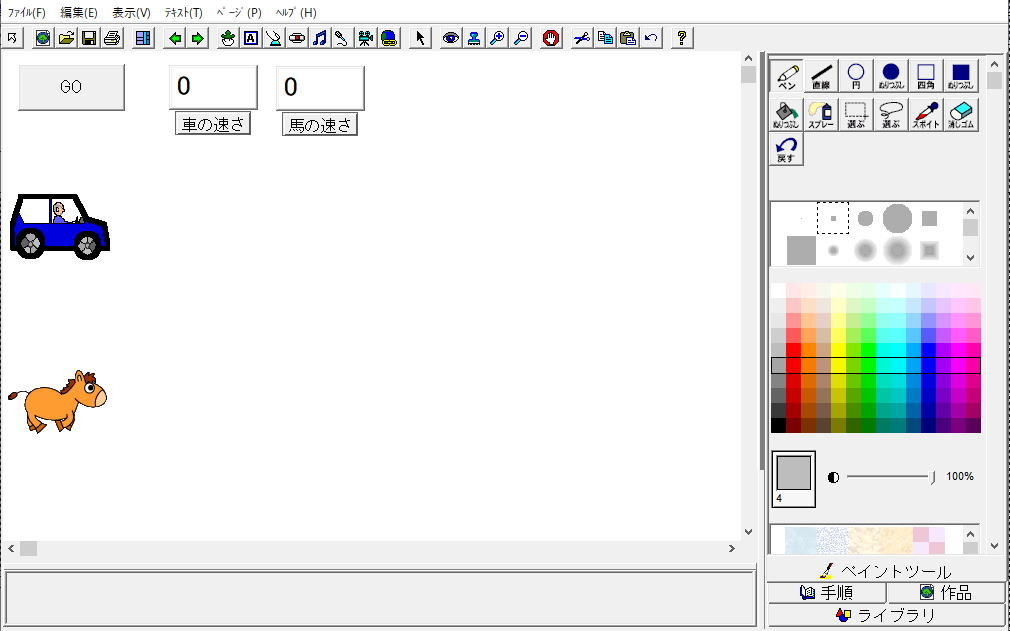Toggle the pen (ペン) drawing tool
This screenshot has height=631, width=1010.
(786, 76)
